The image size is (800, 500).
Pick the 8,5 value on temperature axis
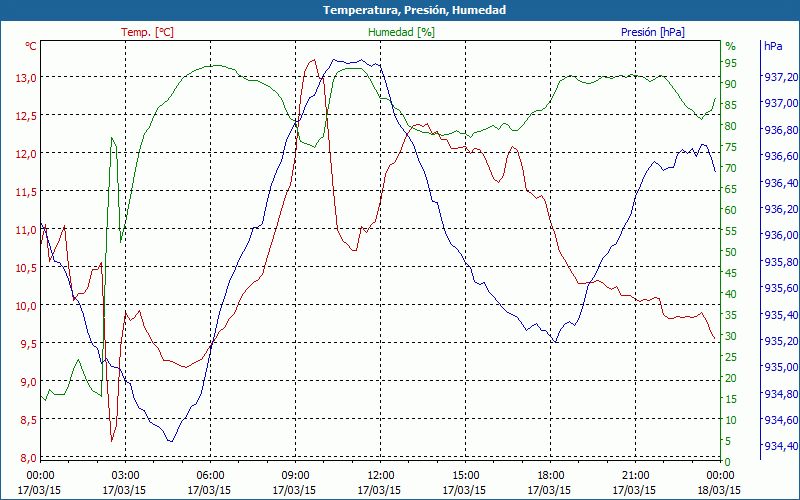tap(28, 419)
